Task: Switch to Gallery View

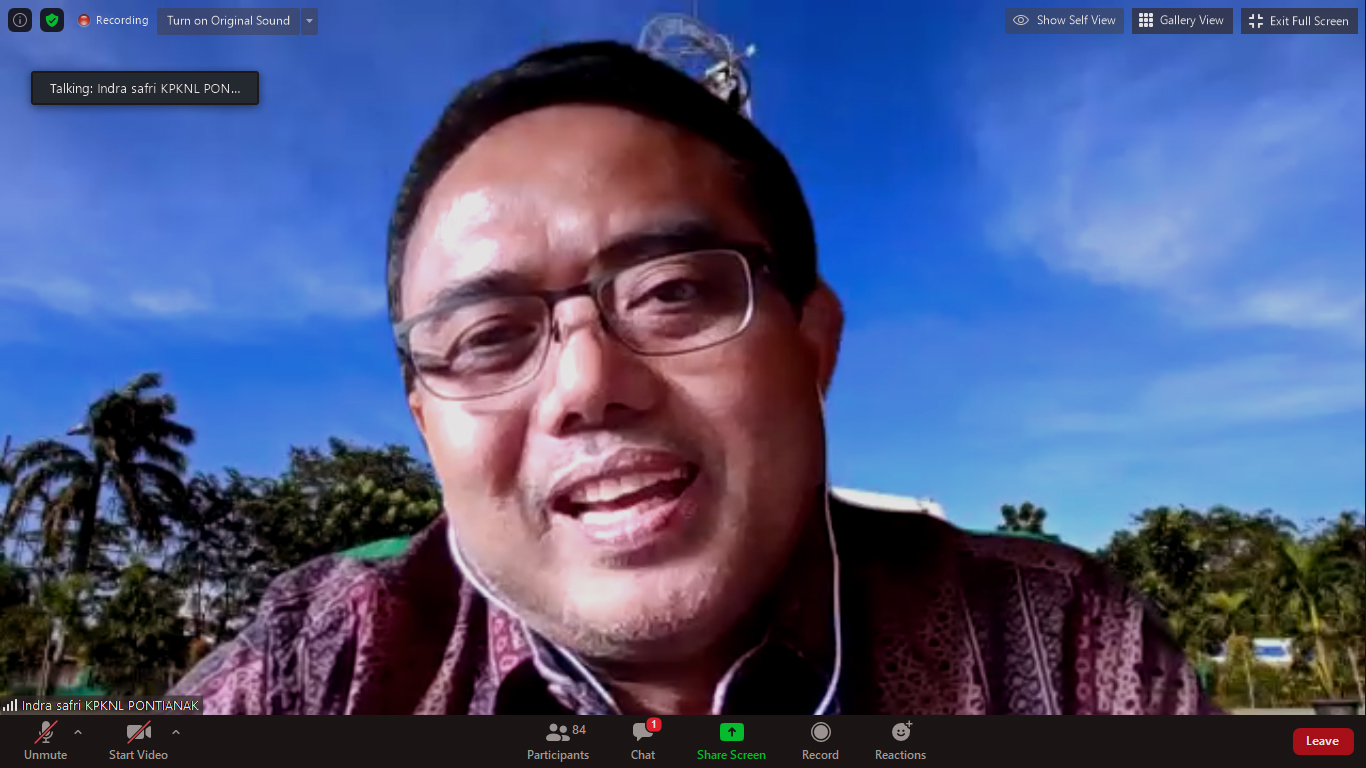Action: 1181,21
